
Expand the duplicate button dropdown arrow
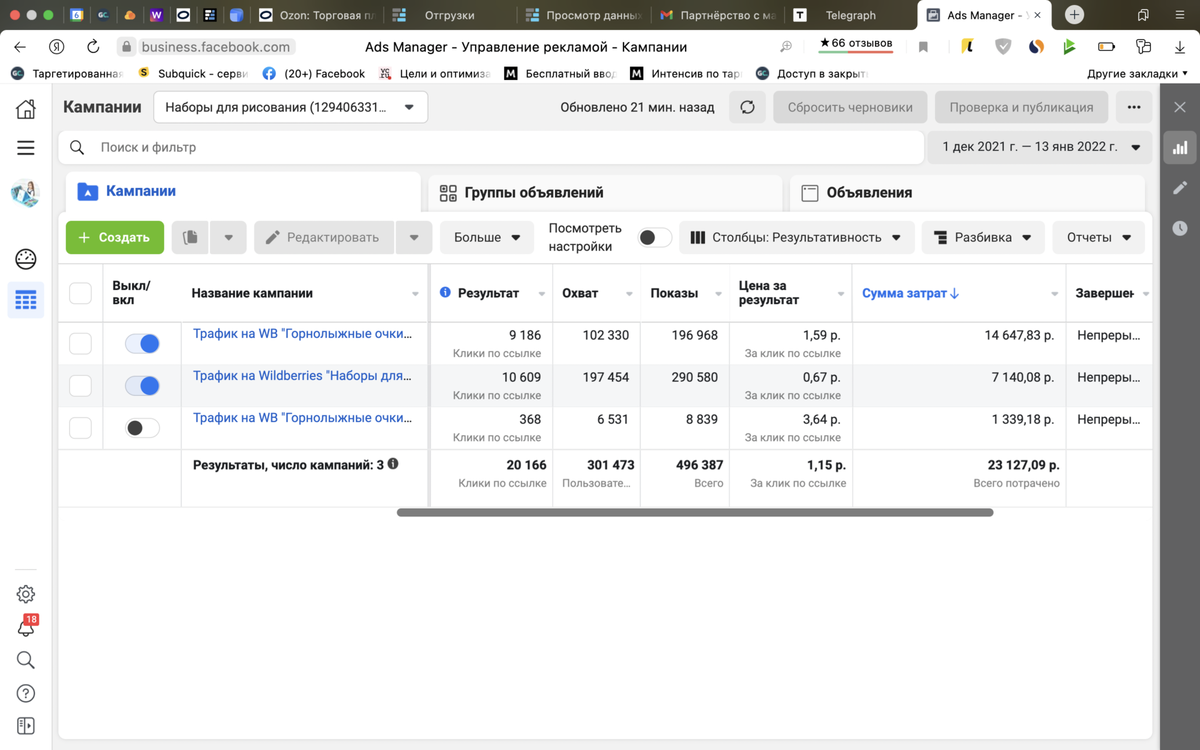pyautogui.click(x=228, y=237)
